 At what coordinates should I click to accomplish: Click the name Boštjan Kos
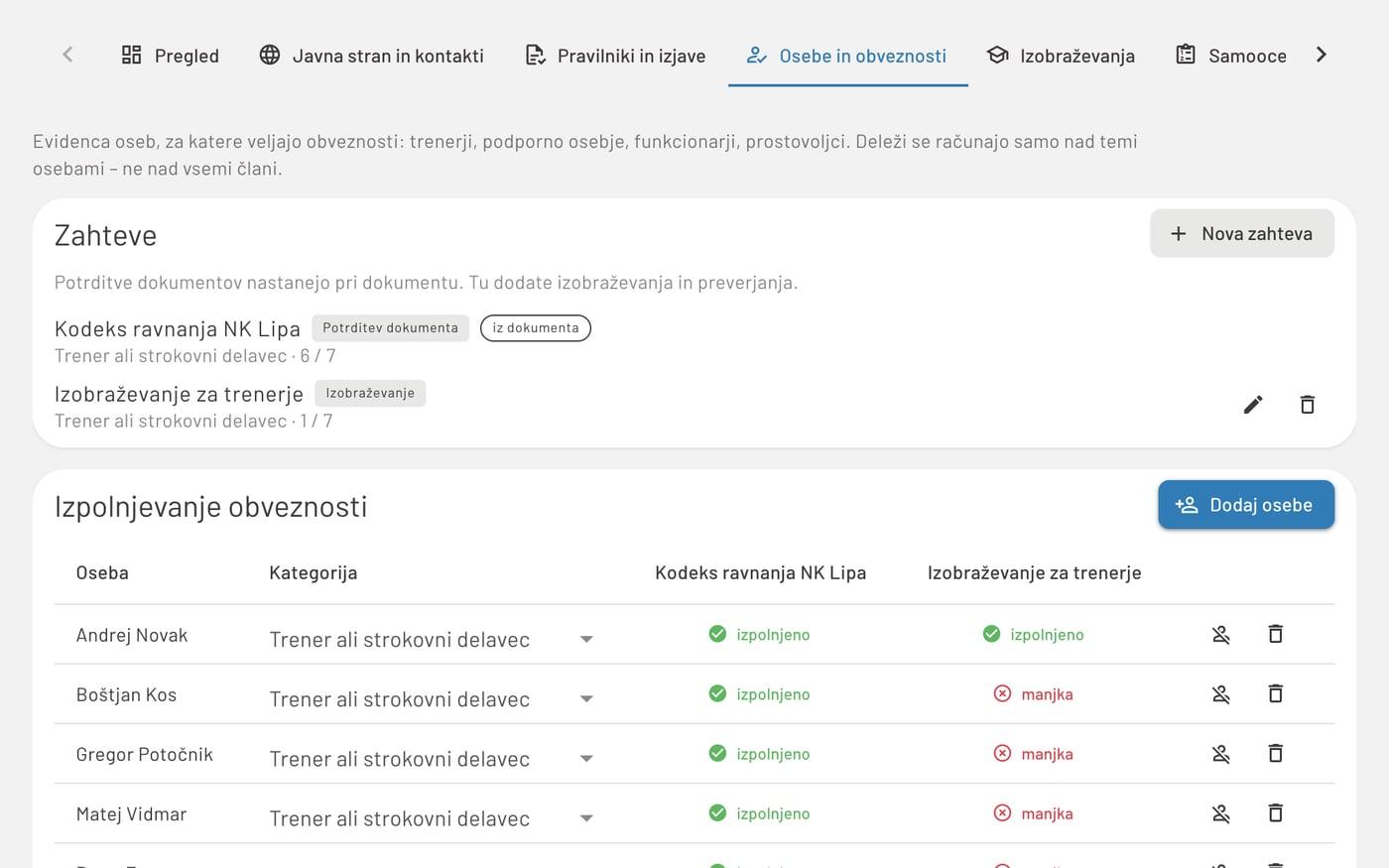pyautogui.click(x=126, y=694)
